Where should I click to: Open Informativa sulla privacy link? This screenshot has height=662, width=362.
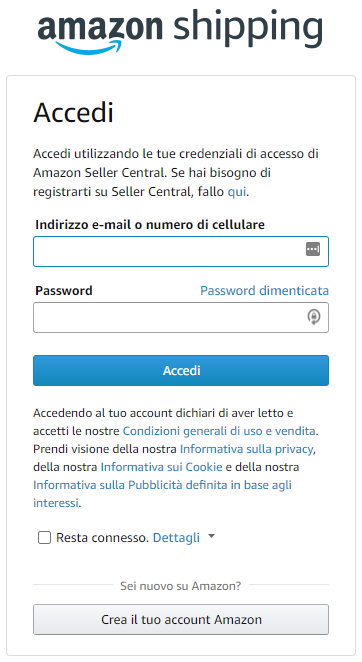247,449
